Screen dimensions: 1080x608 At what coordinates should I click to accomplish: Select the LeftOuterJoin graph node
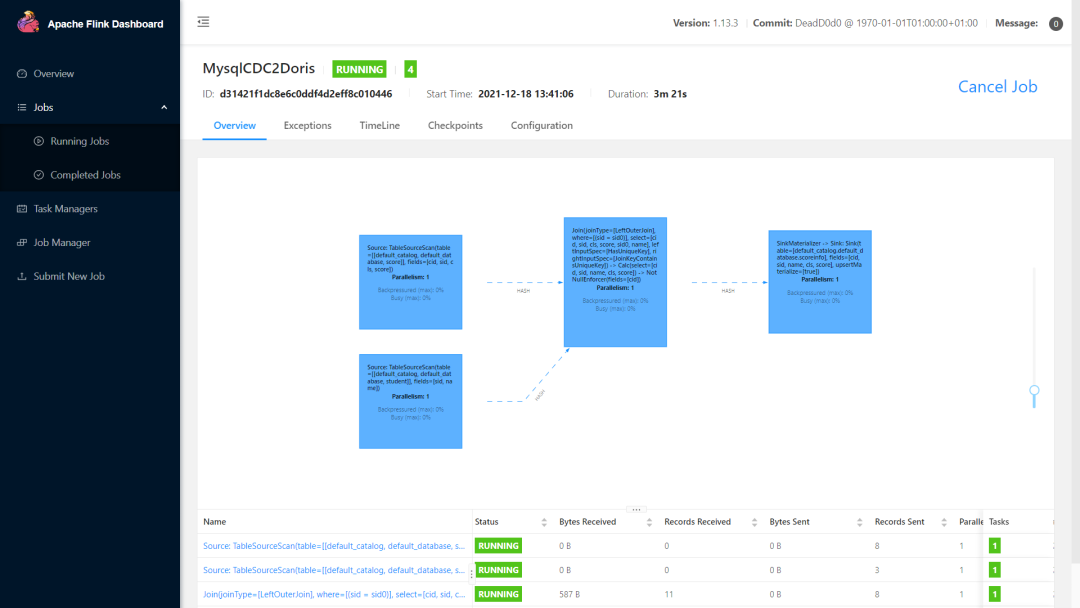tap(615, 282)
